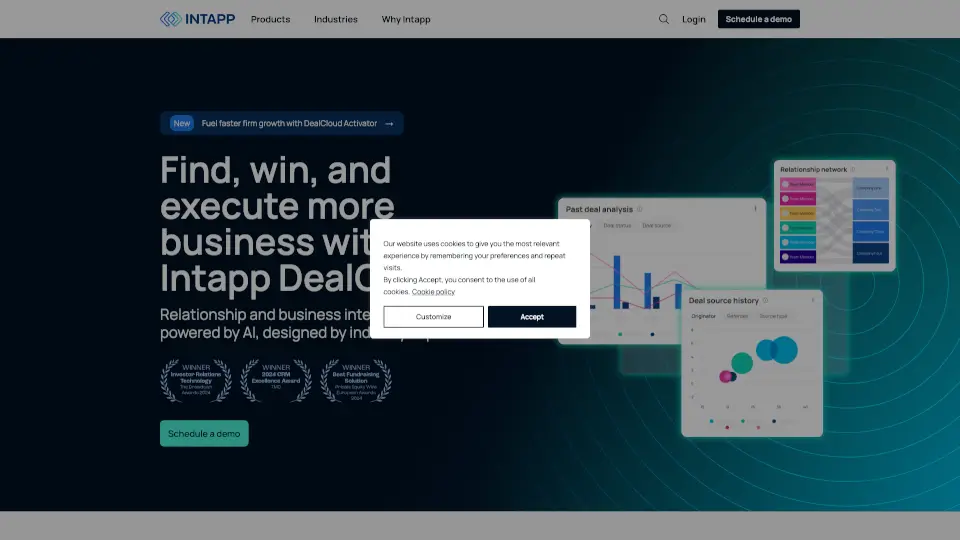
Task: Open the search magnifier icon
Action: coord(664,19)
